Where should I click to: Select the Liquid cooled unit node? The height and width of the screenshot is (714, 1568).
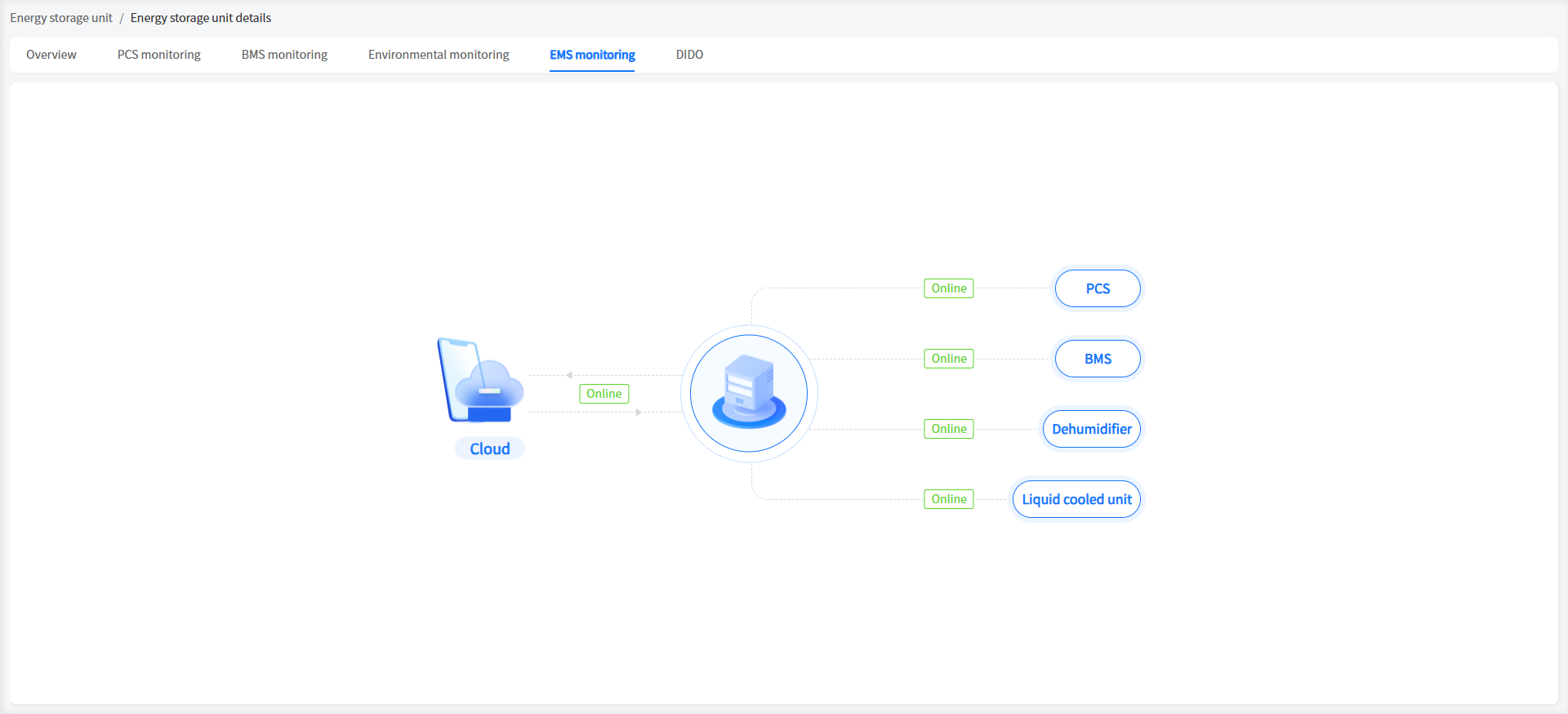pyautogui.click(x=1076, y=499)
